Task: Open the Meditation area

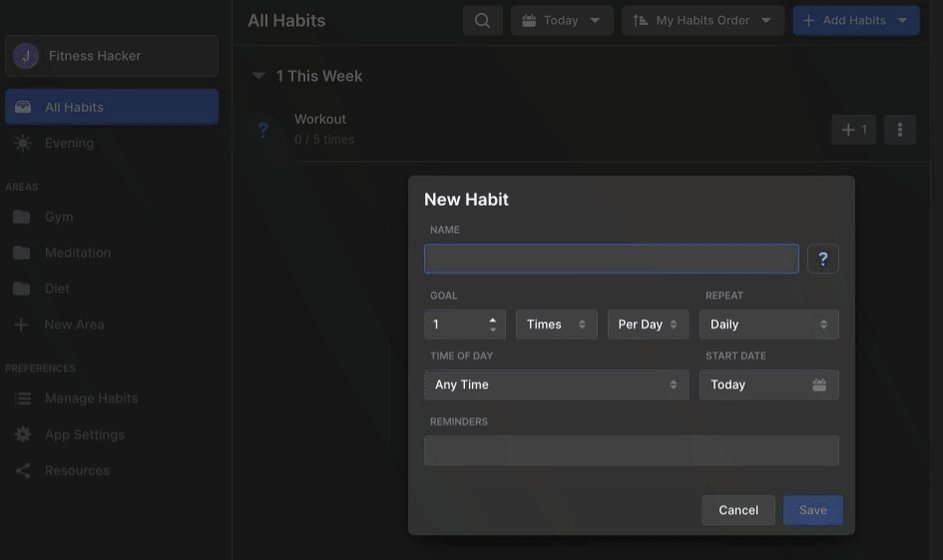Action: tap(112, 253)
